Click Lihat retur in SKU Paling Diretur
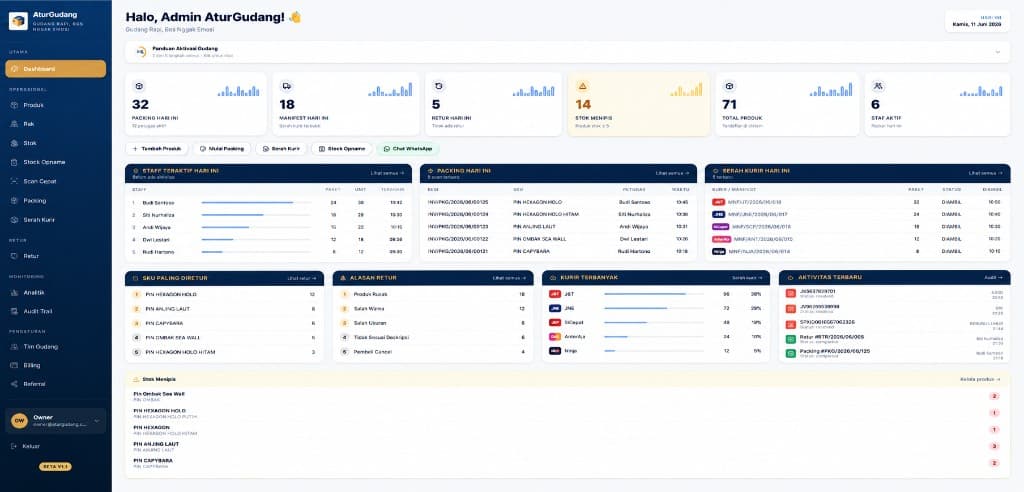Screen dimensions: 1024x492 point(302,278)
